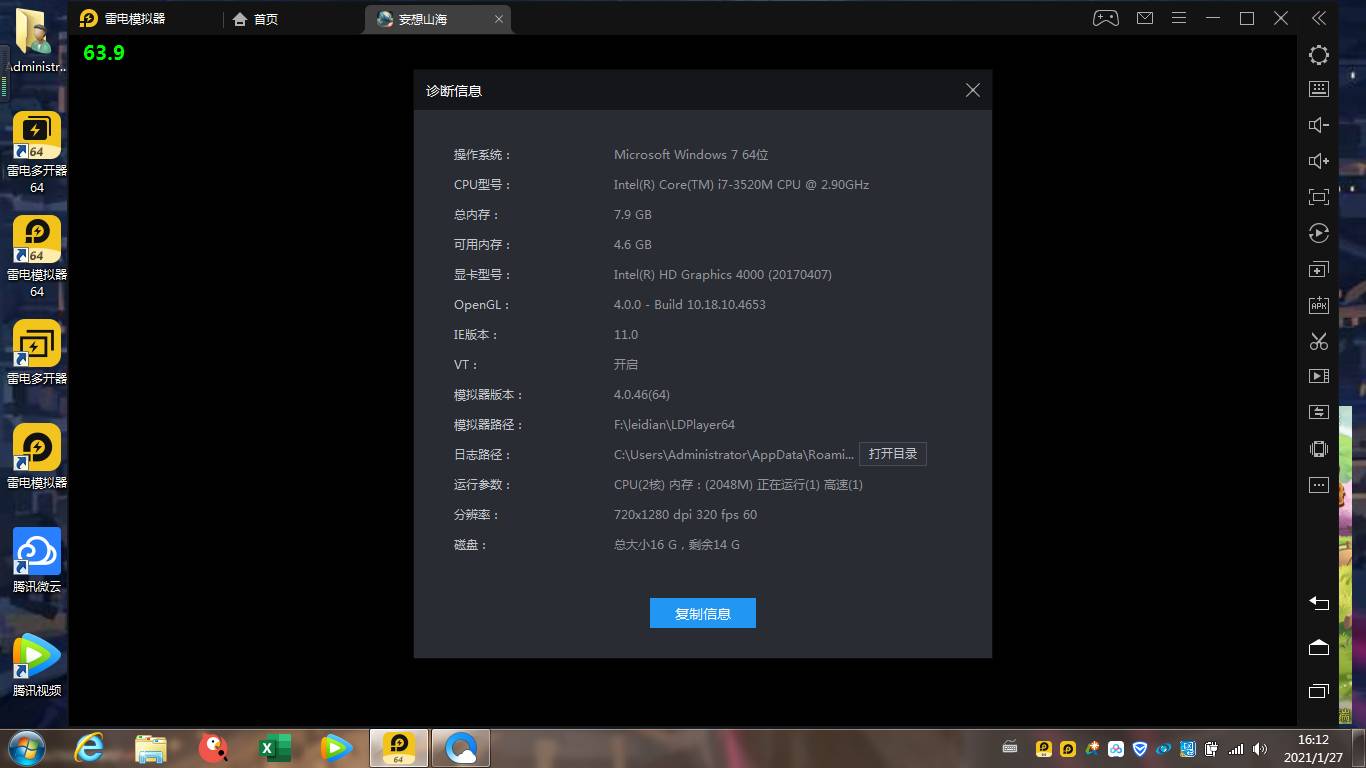Open the keyboard mapping tool
The height and width of the screenshot is (768, 1366).
coord(1319,89)
